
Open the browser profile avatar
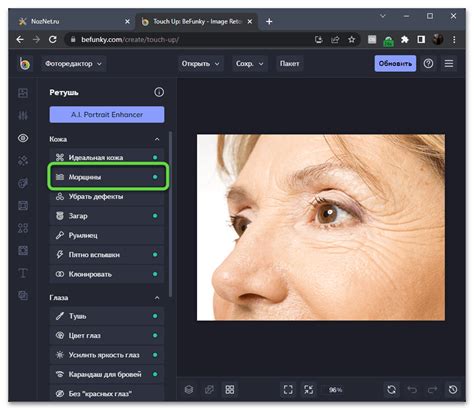click(438, 39)
